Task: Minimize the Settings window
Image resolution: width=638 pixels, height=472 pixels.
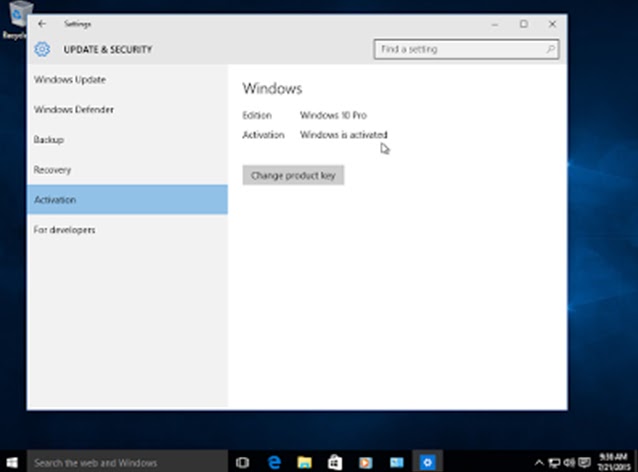Action: pyautogui.click(x=495, y=24)
